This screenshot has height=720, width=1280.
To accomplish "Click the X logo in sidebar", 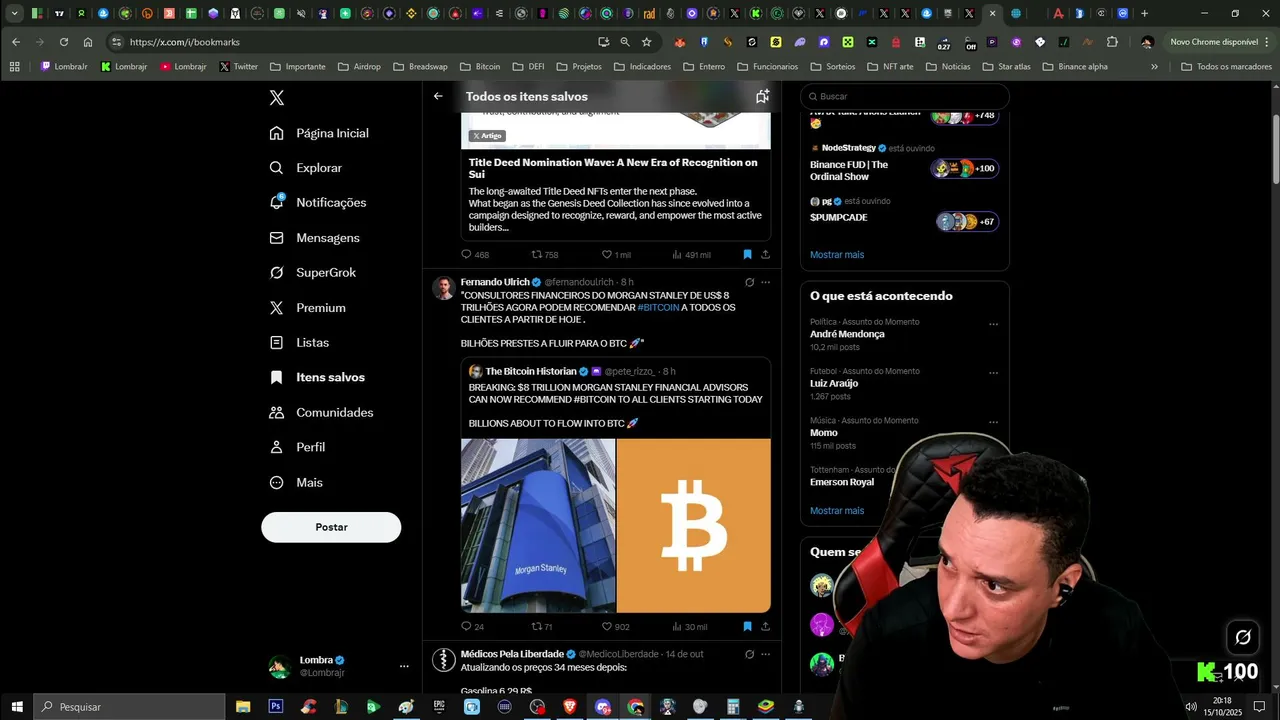I will point(277,98).
